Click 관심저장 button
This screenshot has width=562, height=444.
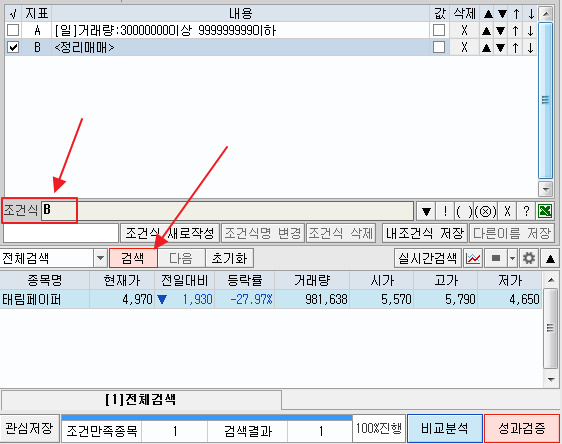(x=29, y=428)
